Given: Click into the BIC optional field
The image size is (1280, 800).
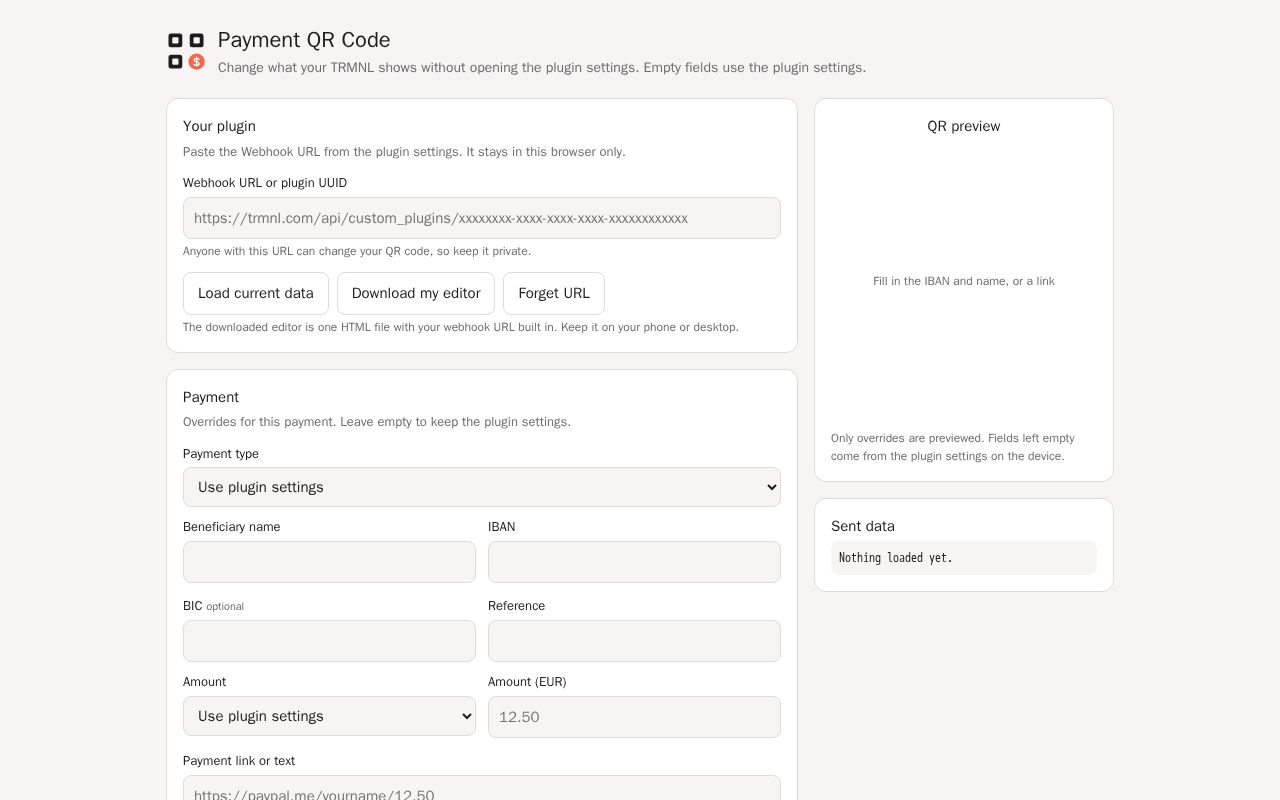Looking at the screenshot, I should [x=329, y=641].
